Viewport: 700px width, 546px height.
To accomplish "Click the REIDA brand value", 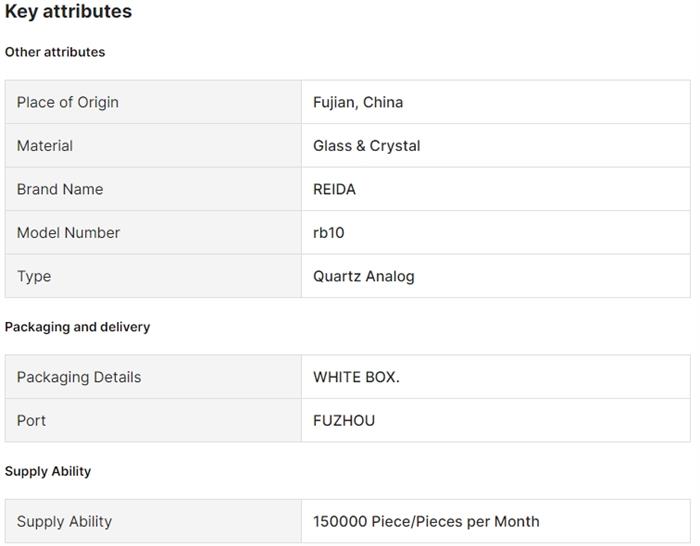I will [334, 189].
